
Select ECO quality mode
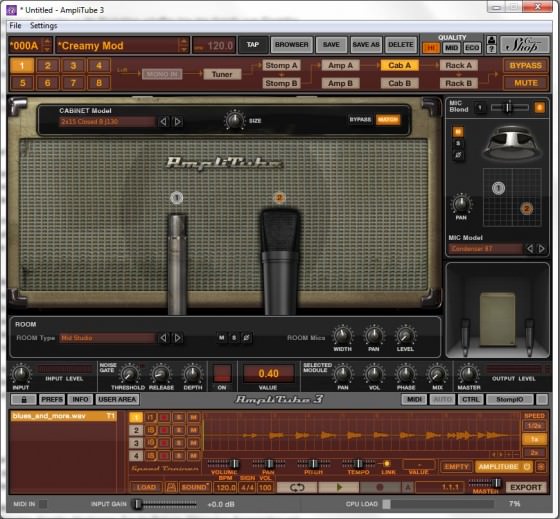click(x=472, y=48)
